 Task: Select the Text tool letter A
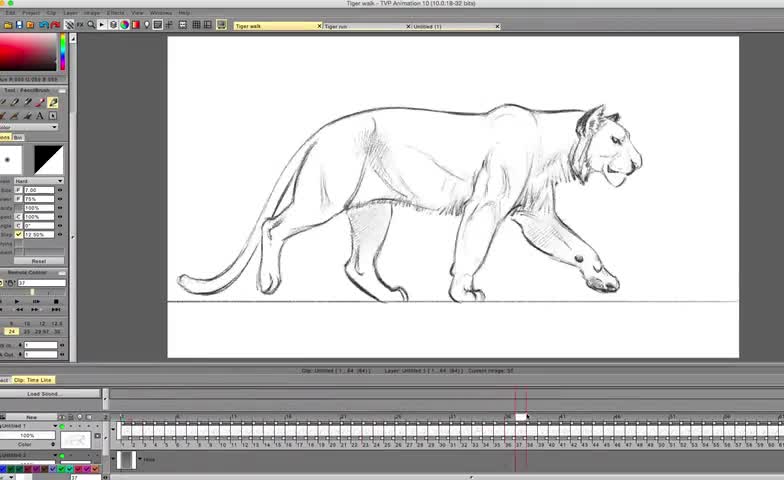pyautogui.click(x=40, y=116)
